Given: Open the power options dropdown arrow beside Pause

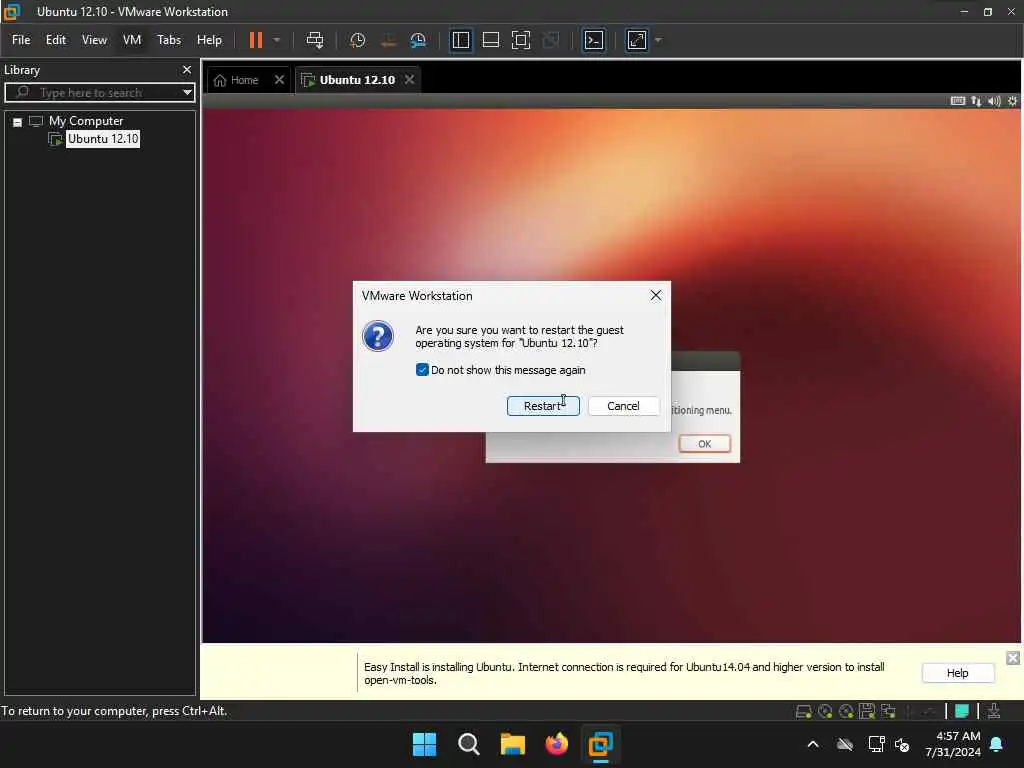Looking at the screenshot, I should [277, 40].
